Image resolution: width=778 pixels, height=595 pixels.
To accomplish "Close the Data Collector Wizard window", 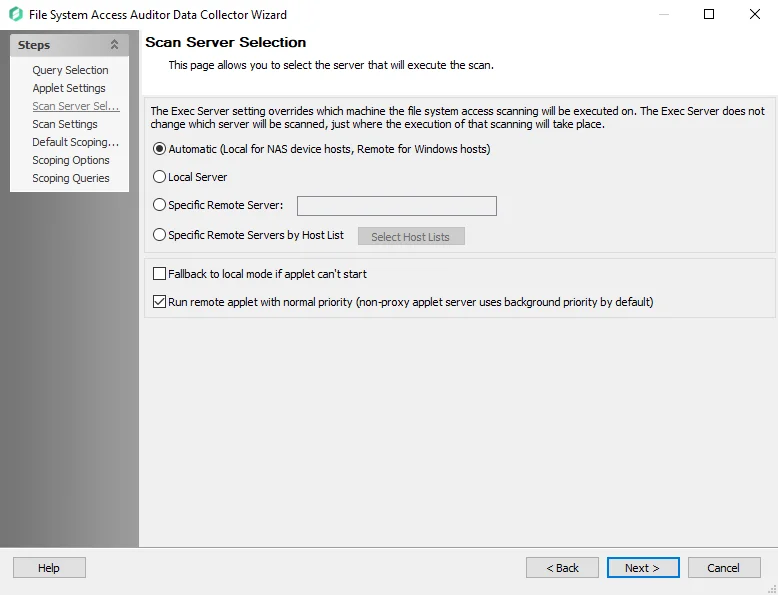I will [x=755, y=14].
